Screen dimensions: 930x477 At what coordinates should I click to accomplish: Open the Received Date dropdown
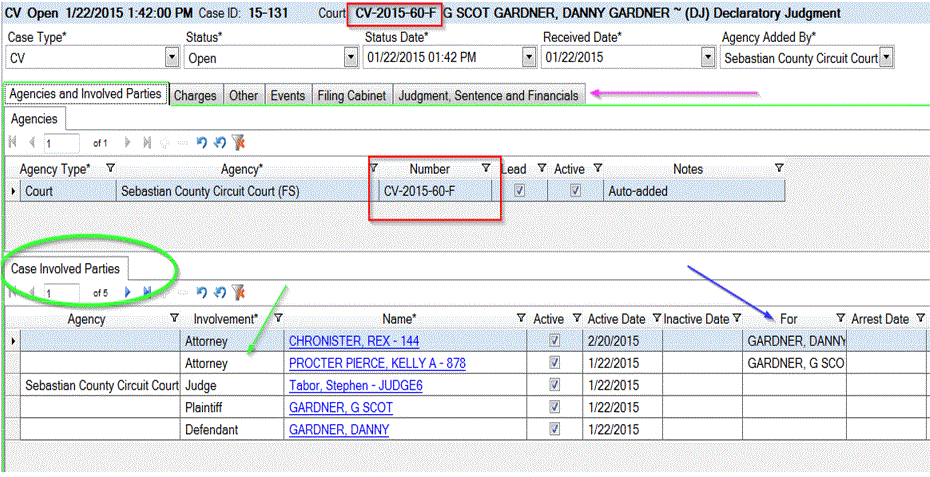[x=707, y=58]
